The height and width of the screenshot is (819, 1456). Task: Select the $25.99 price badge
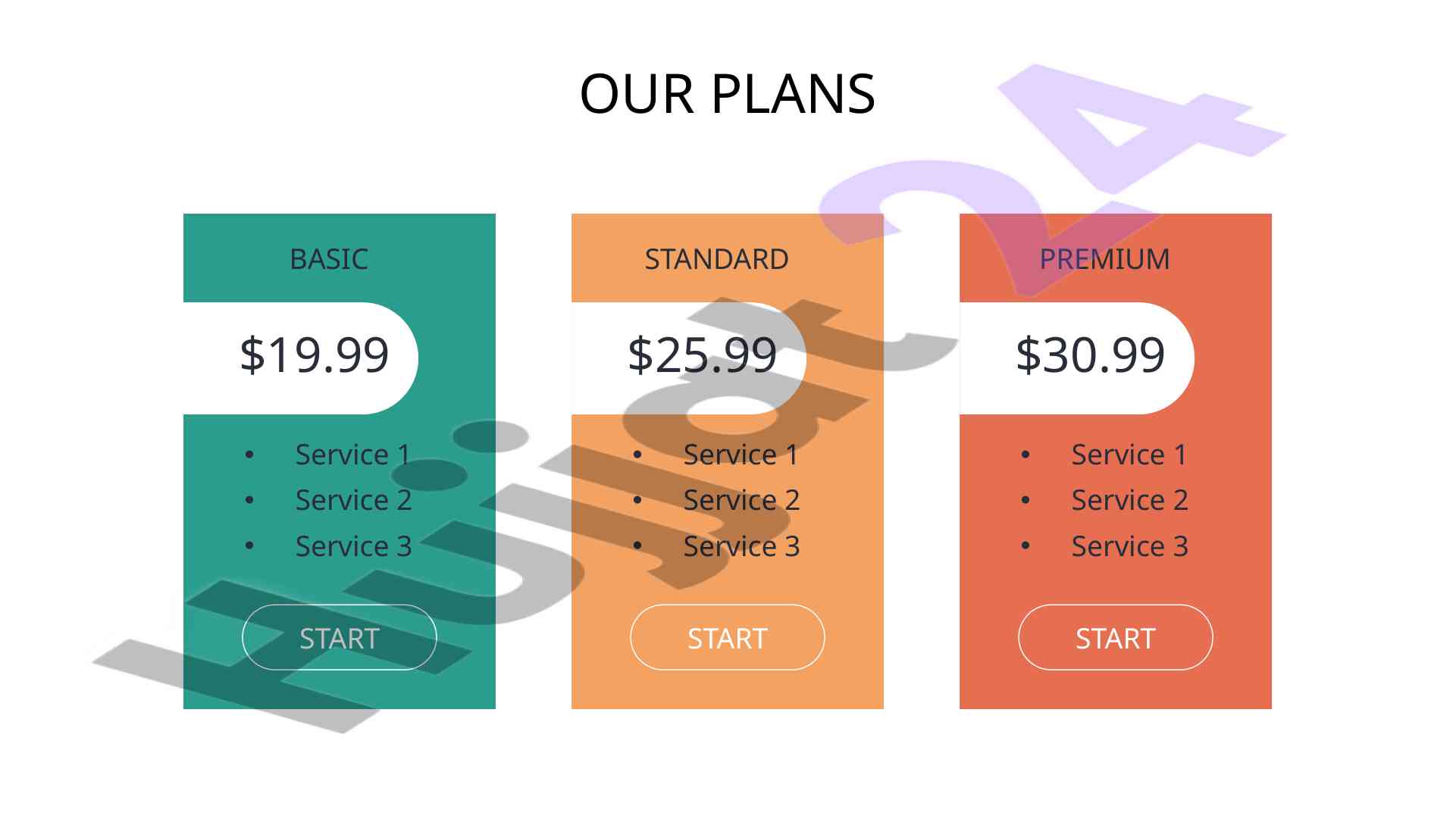tap(689, 358)
